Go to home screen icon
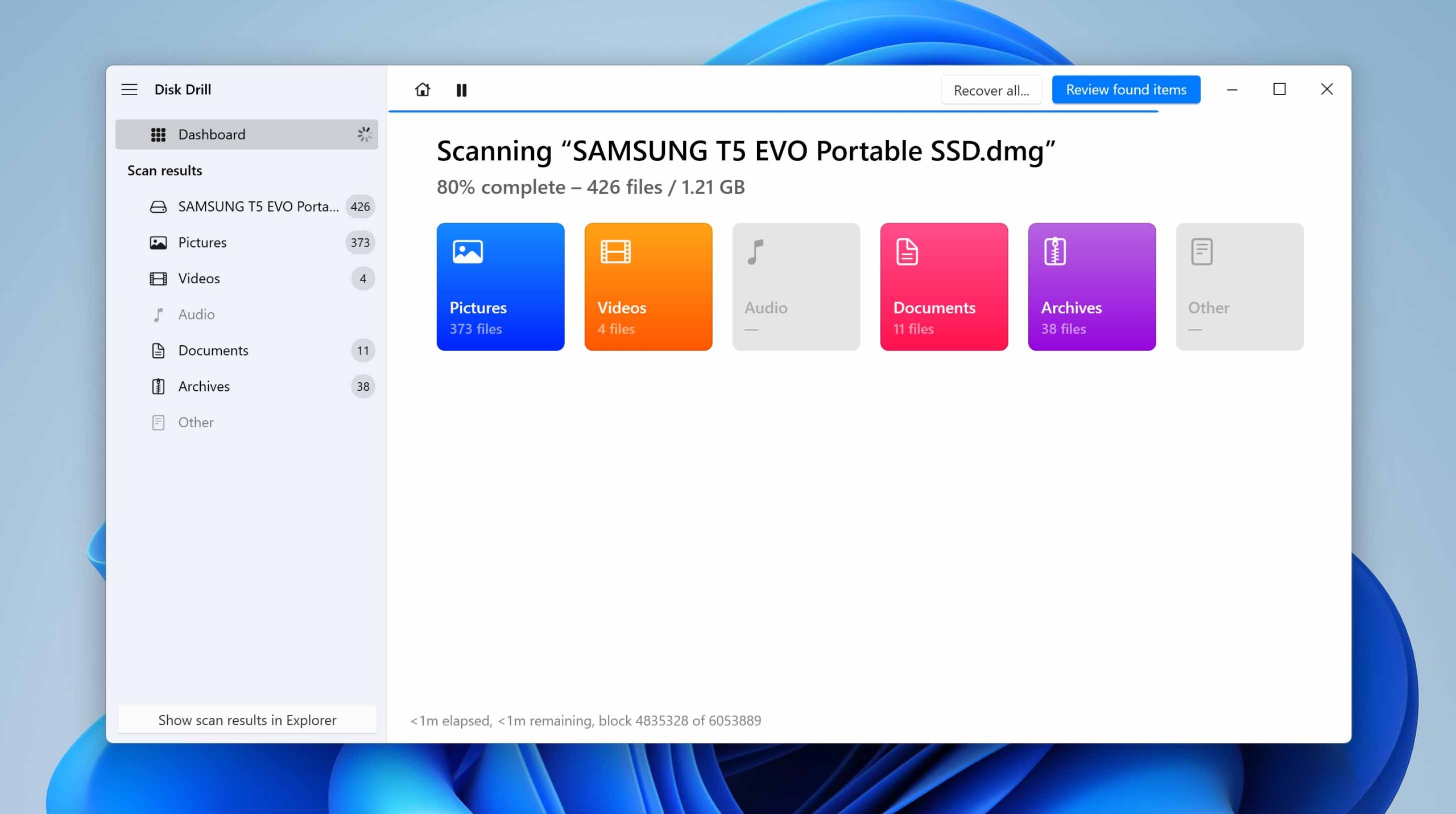 [x=422, y=89]
